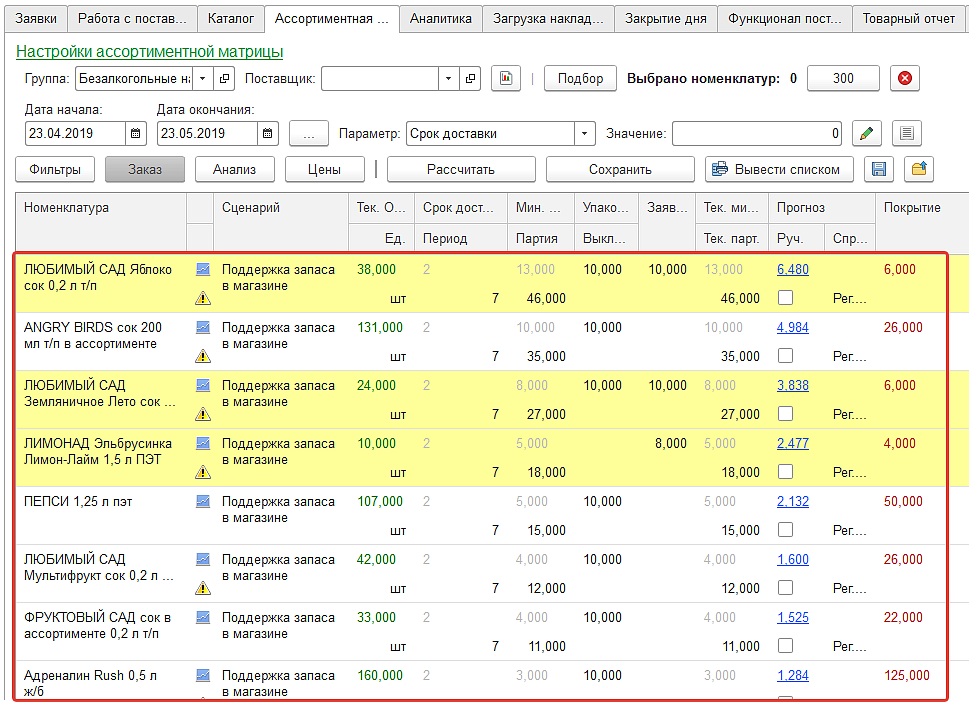
Task: Click the period ellipsis button
Action: [x=309, y=133]
